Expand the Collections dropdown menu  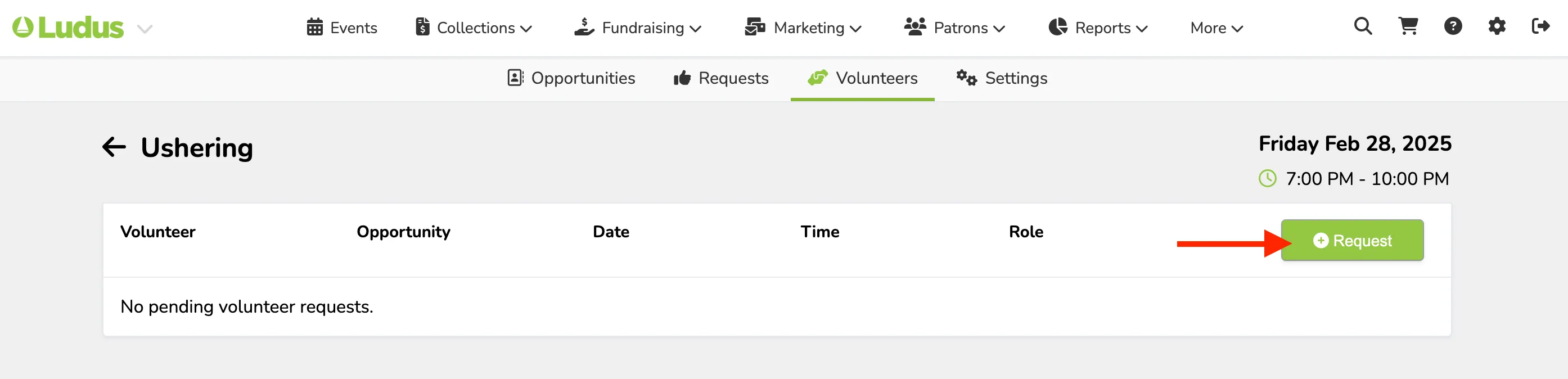(x=474, y=28)
